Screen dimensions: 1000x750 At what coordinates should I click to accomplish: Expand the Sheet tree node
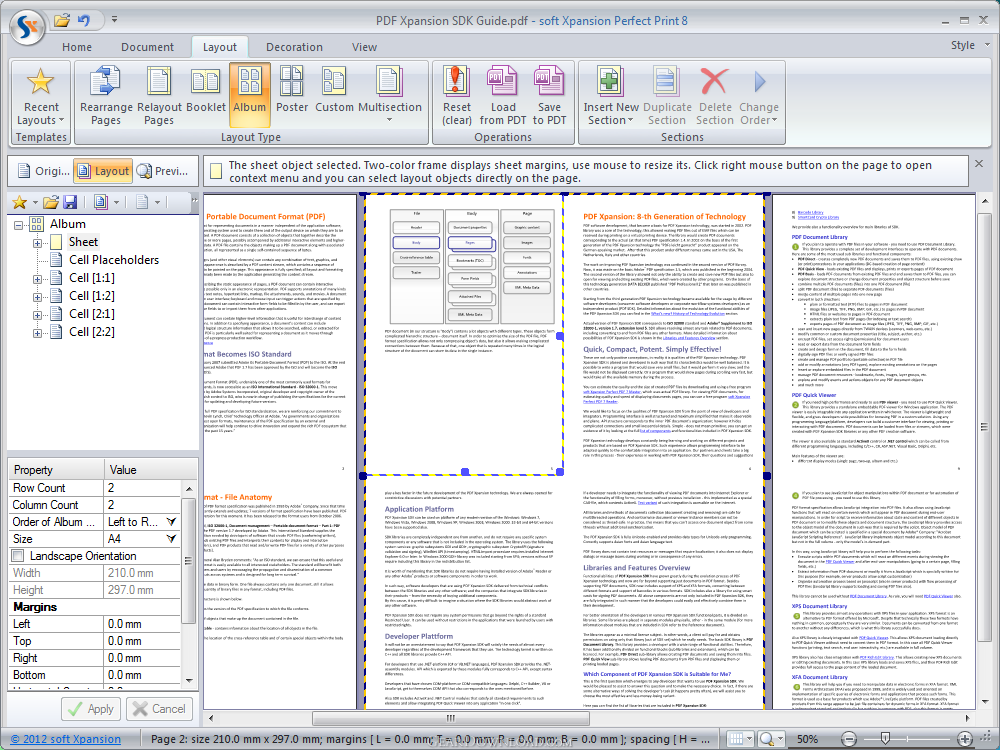[x=37, y=242]
